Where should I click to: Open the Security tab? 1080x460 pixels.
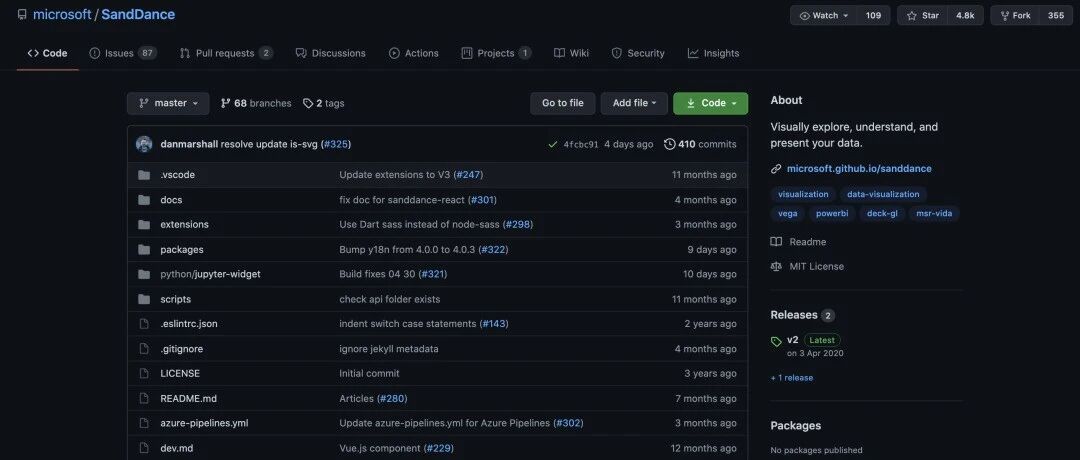point(638,53)
